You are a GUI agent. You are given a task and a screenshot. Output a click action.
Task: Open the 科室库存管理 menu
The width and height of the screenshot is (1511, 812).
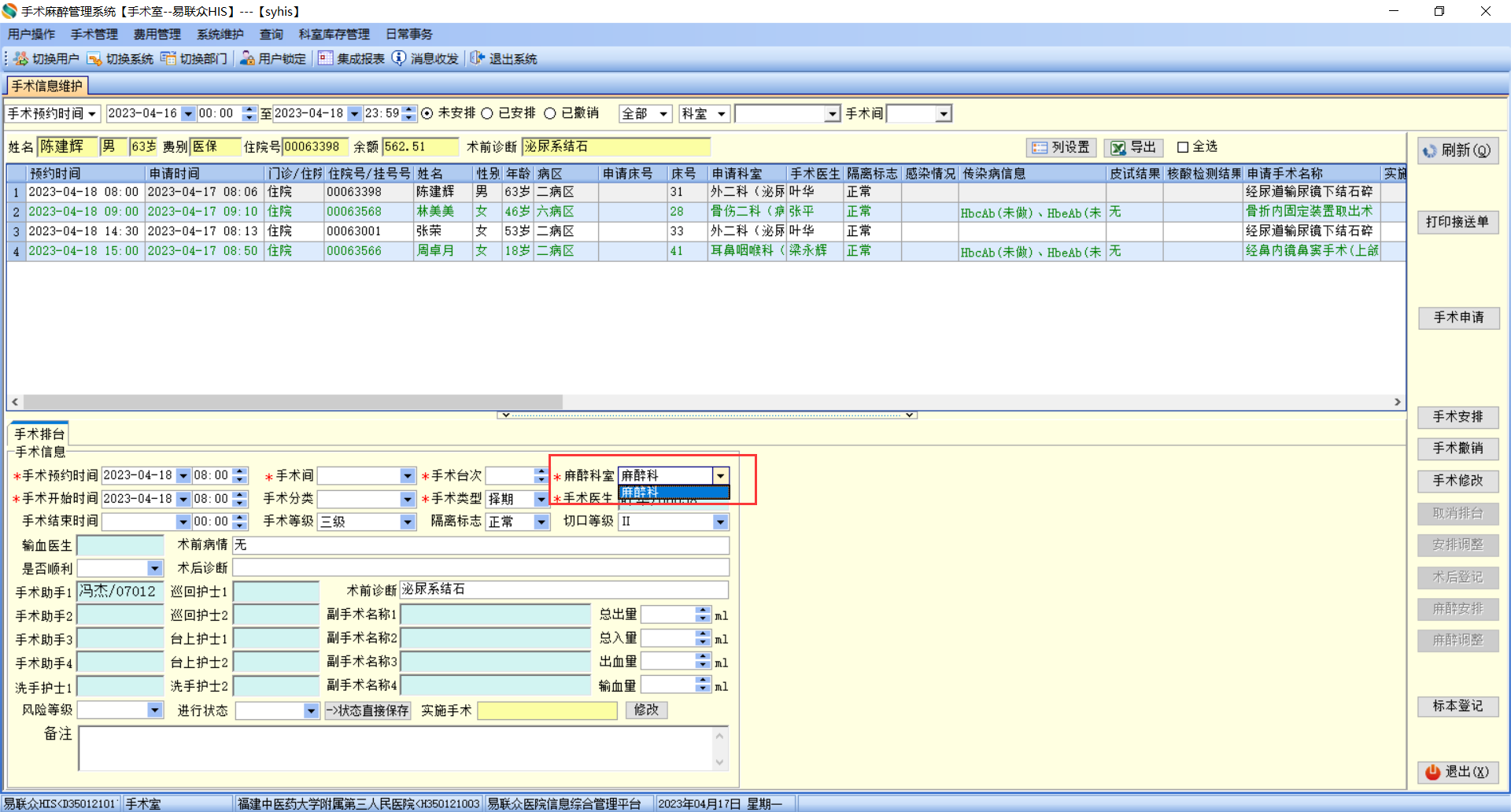334,34
